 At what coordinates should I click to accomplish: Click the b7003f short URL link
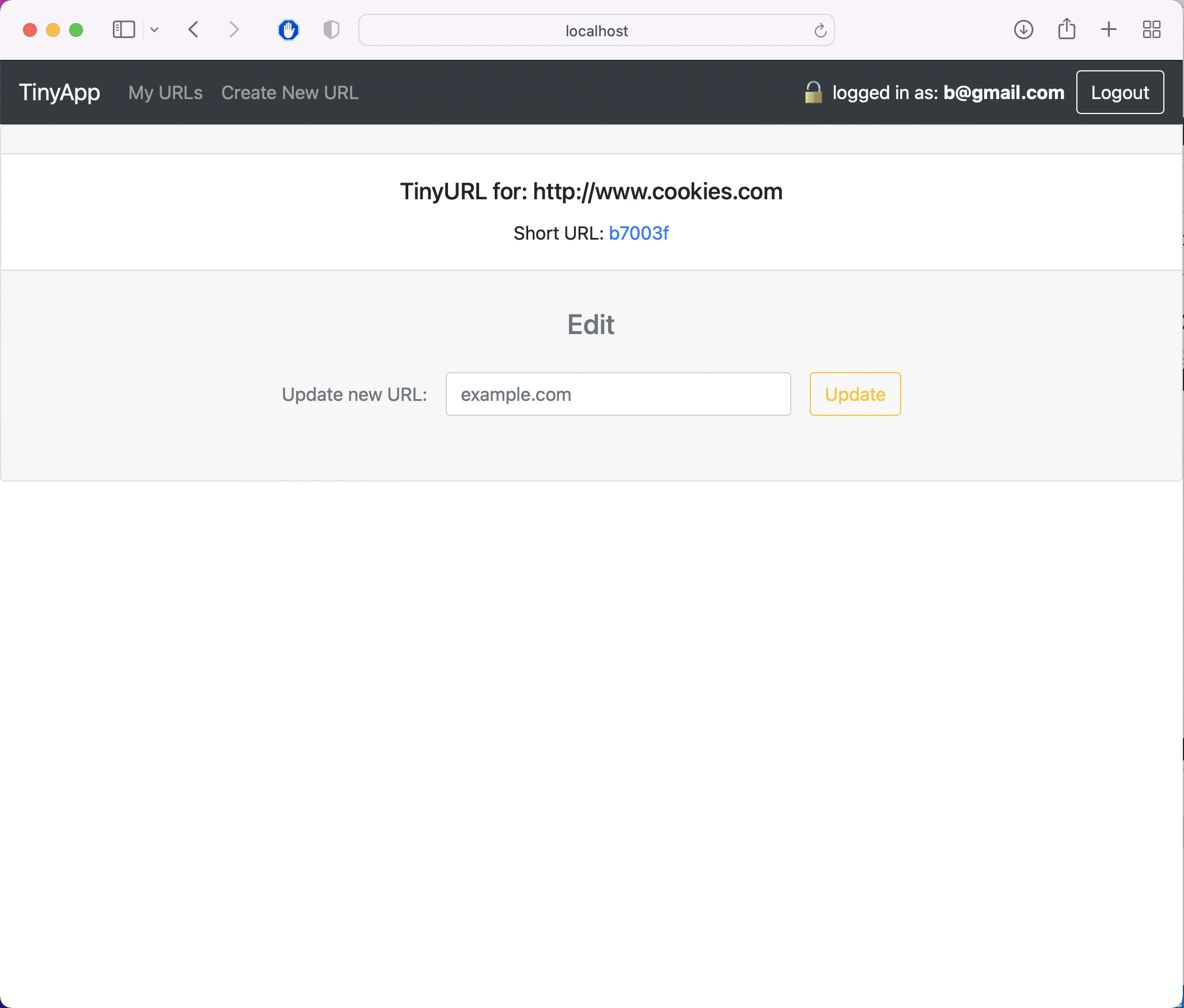pyautogui.click(x=639, y=233)
